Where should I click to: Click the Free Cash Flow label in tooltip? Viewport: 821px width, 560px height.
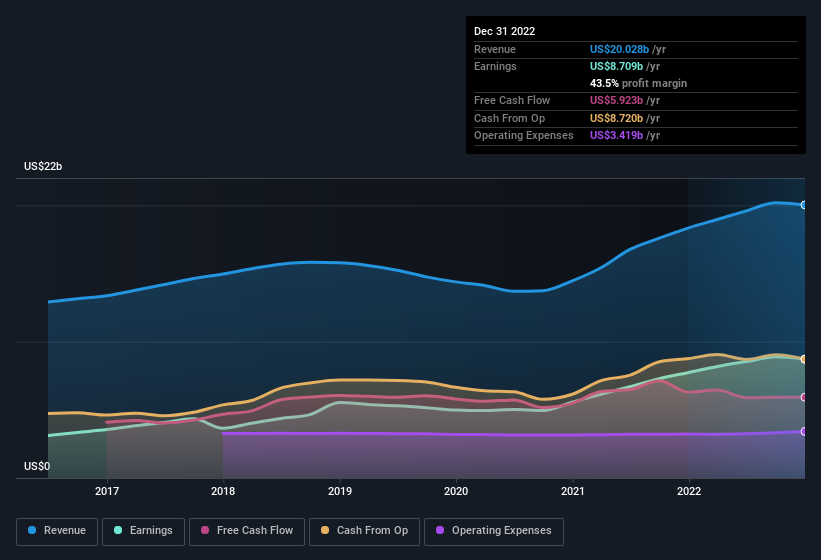pyautogui.click(x=512, y=100)
